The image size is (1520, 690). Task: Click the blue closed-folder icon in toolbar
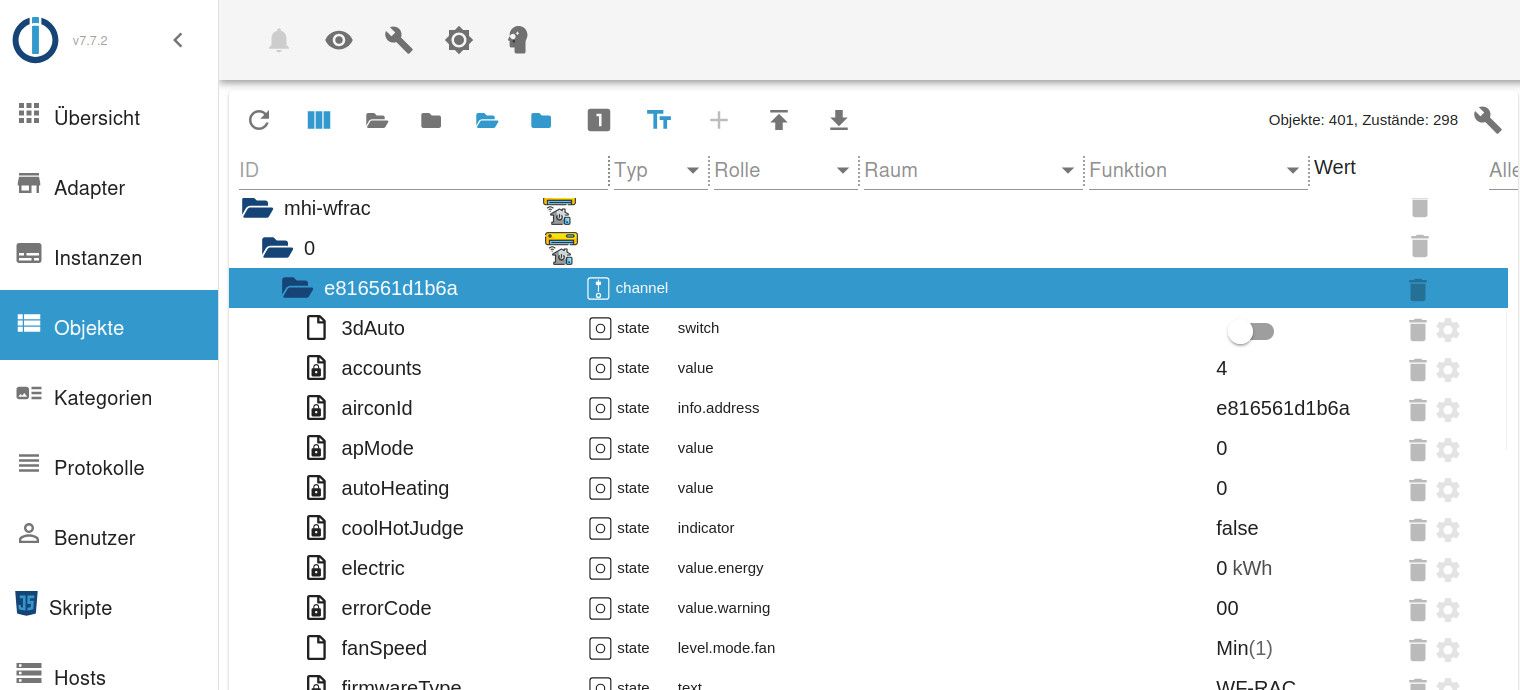point(541,120)
